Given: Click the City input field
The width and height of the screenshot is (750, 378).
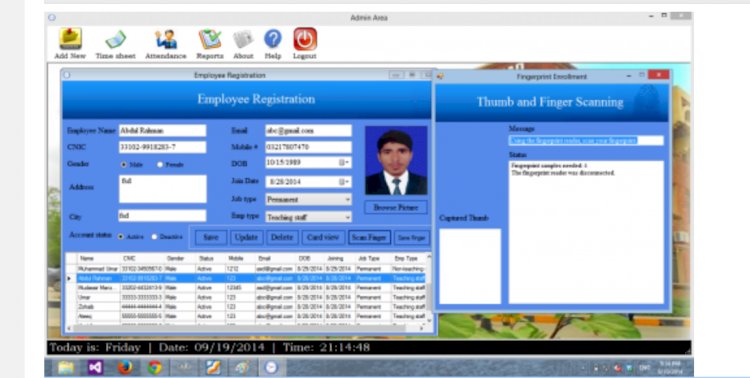Looking at the screenshot, I should coord(162,216).
